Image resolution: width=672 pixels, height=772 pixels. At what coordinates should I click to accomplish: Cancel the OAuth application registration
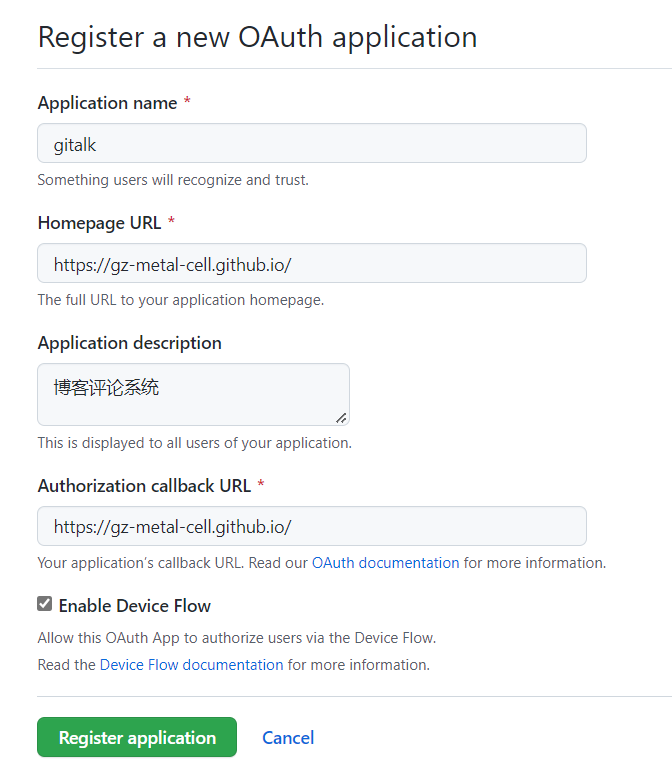pos(288,738)
